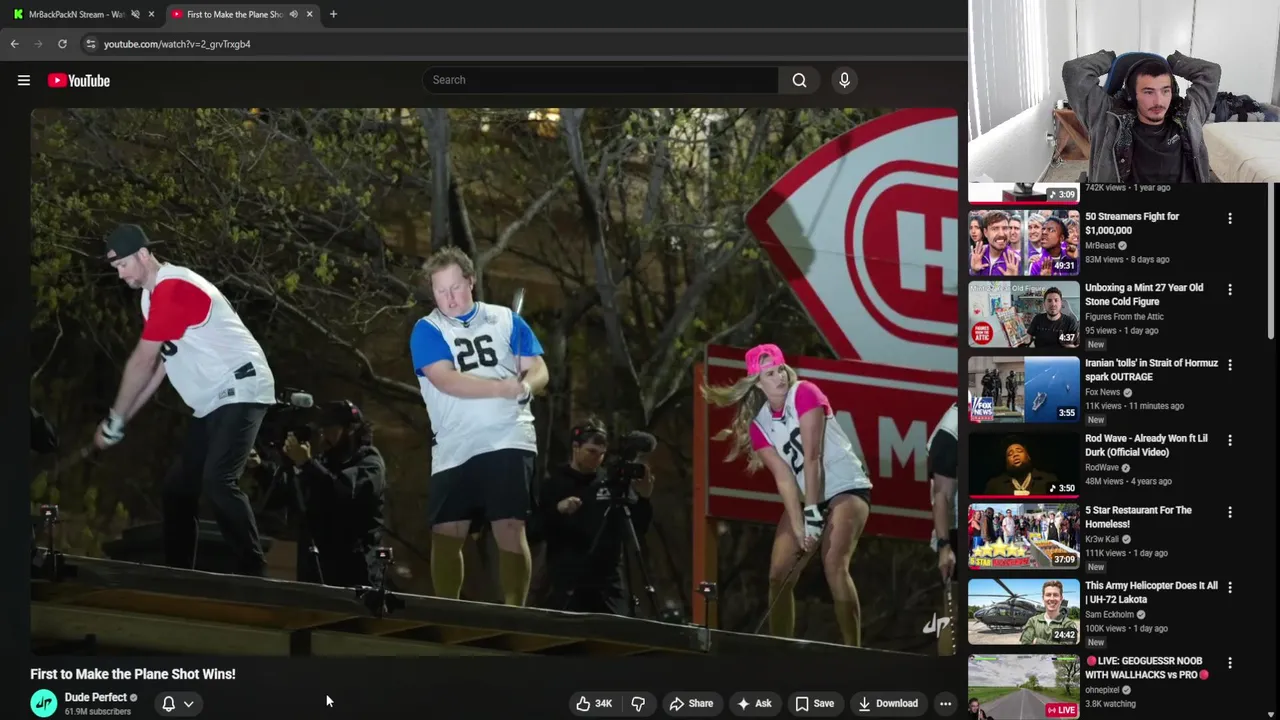Image resolution: width=1280 pixels, height=720 pixels.
Task: Open the Fox News Strait of Hormuz thumbnail
Action: (x=1024, y=390)
